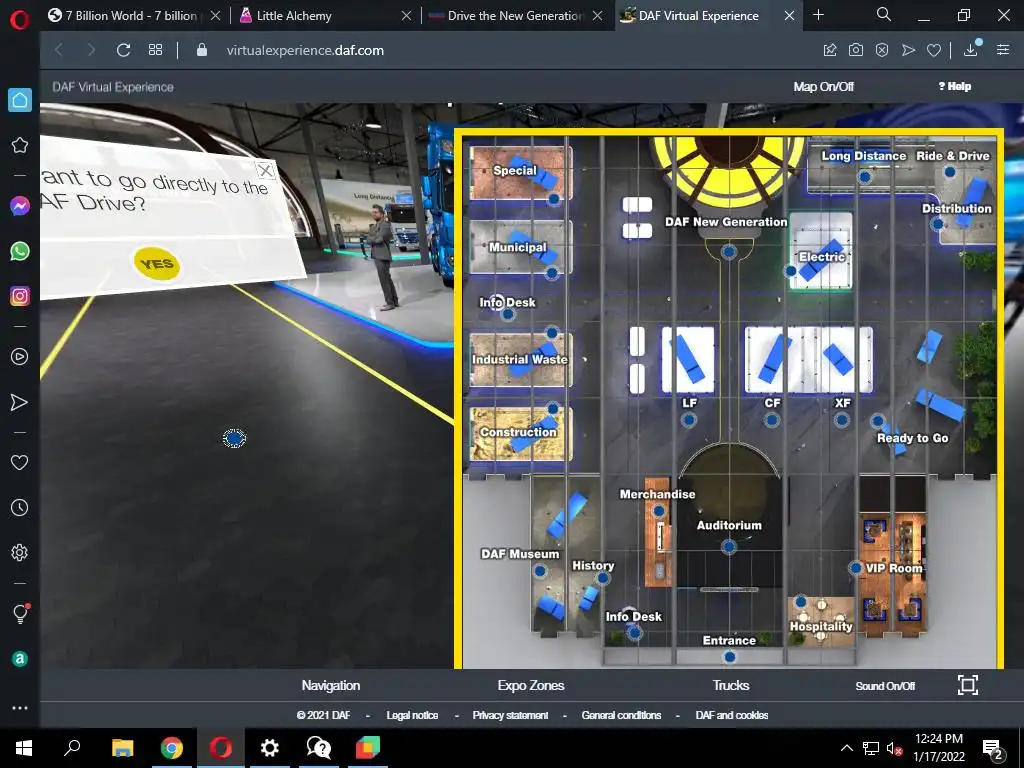Jump to the Municipal zone marker

click(x=552, y=273)
